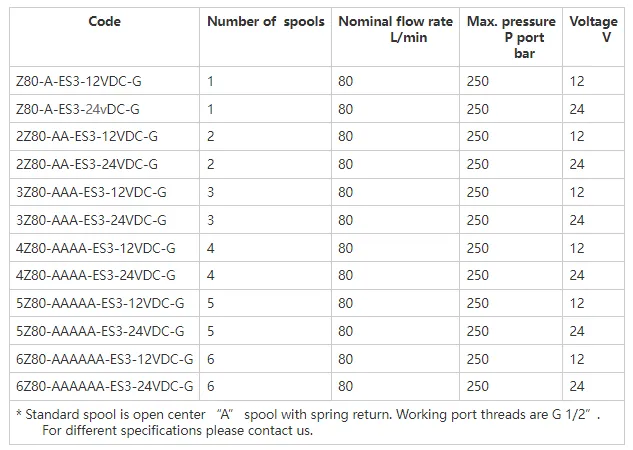The image size is (633, 450).
Task: Click the 4Z80-AAAA-ES3-12VDC-G code cell
Action: click(96, 248)
